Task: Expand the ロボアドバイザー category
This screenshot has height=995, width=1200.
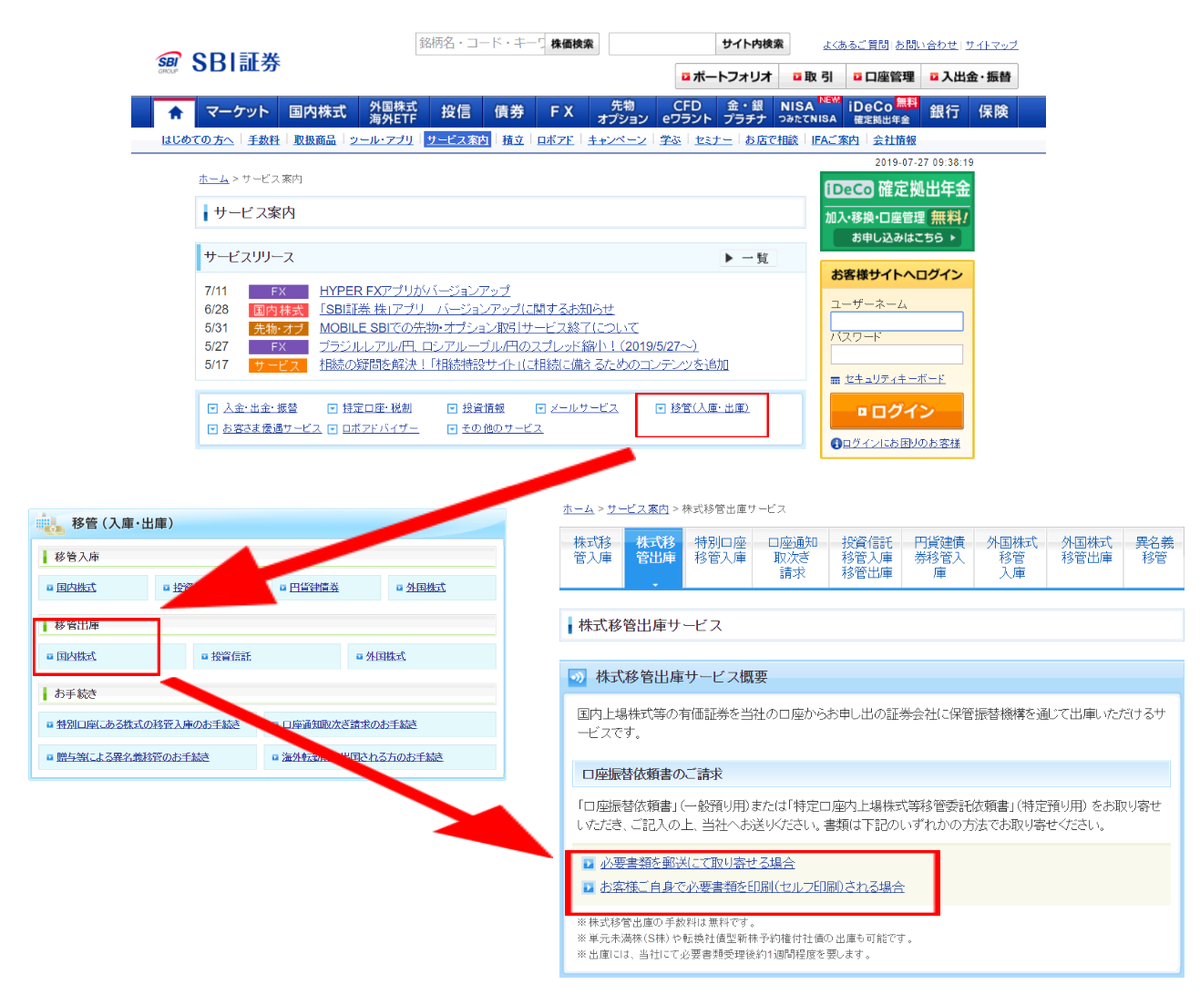Action: (x=373, y=428)
